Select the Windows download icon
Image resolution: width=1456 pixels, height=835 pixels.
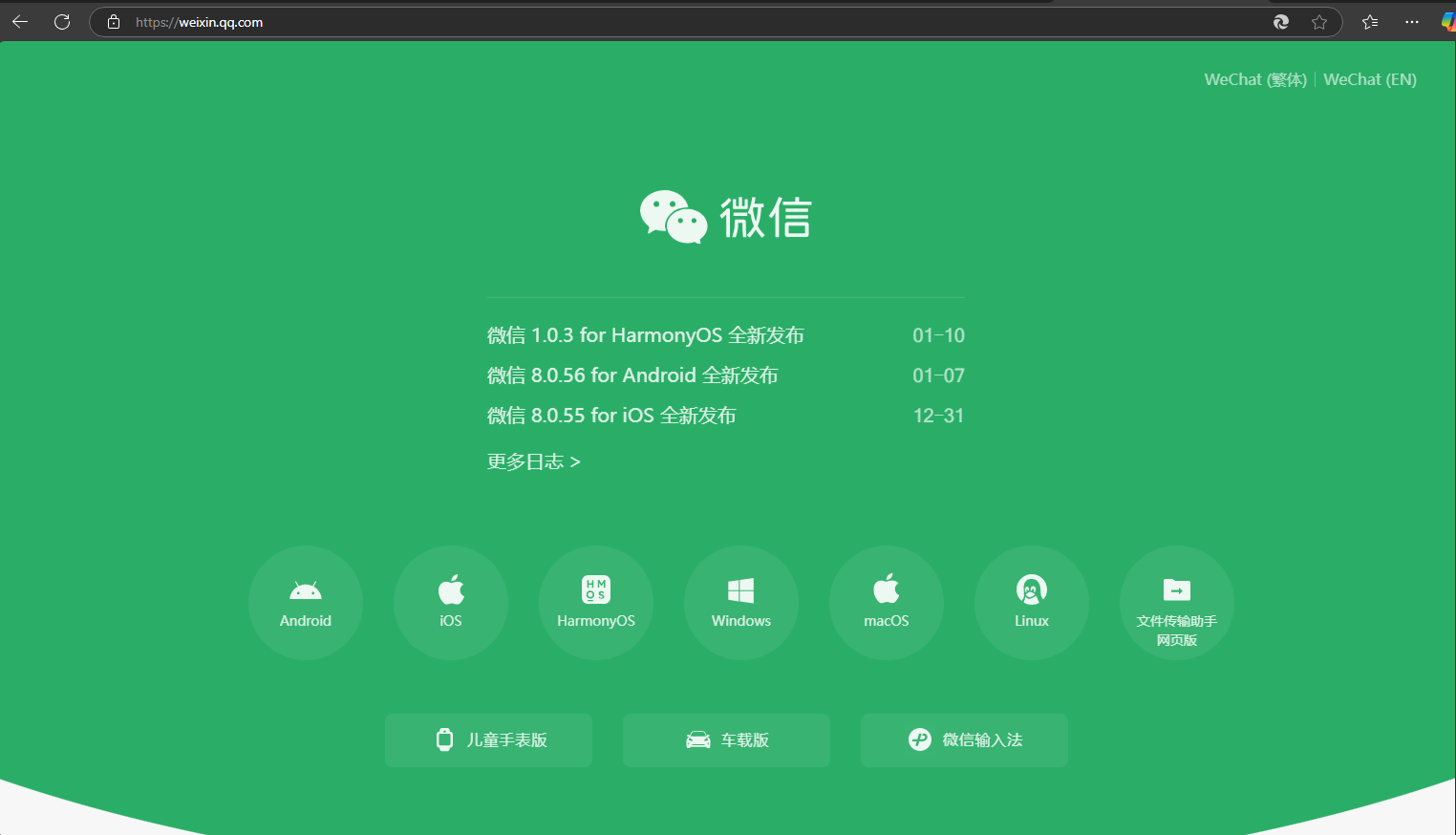pyautogui.click(x=741, y=603)
